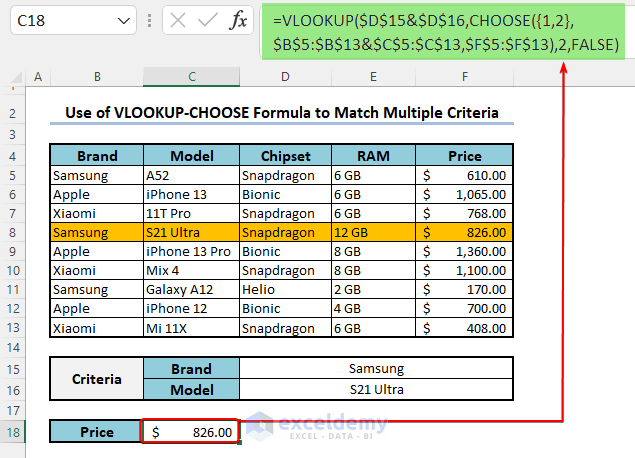Image resolution: width=635 pixels, height=458 pixels.
Task: Click the 2 GB RAM cell
Action: click(x=373, y=290)
